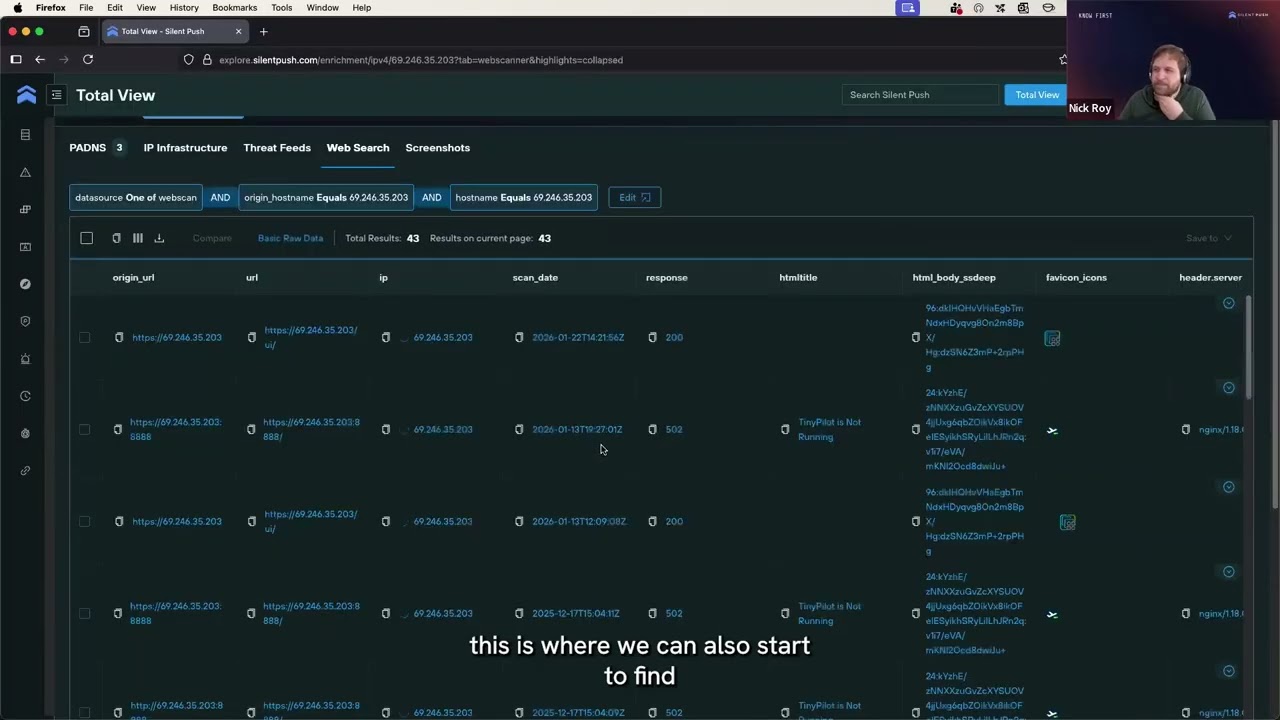Click copy icon beside 2026-01-13T19:27:01Z
Screen dimensions: 1280x720
(519, 430)
